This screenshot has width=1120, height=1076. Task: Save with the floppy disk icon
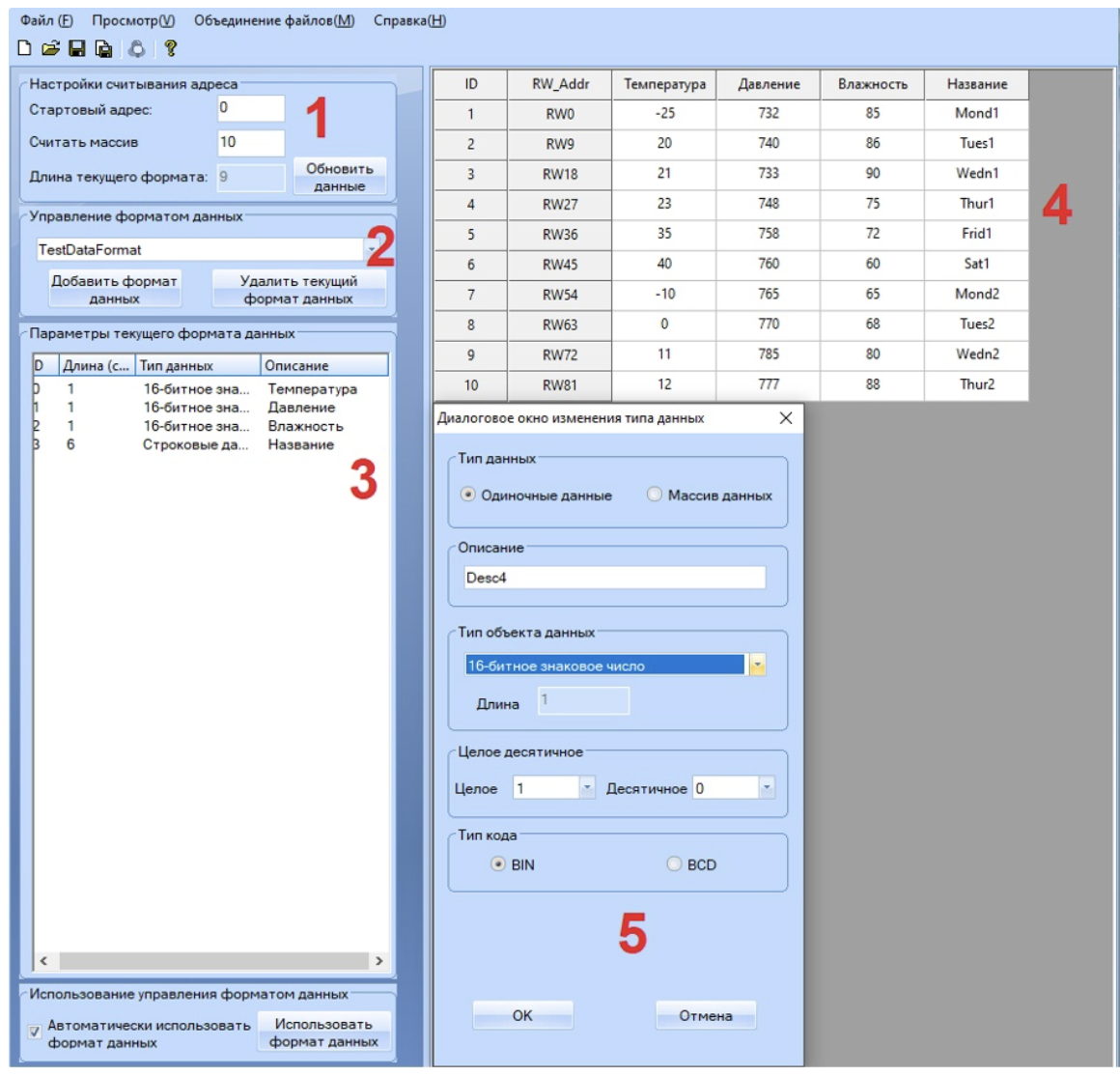point(76,48)
